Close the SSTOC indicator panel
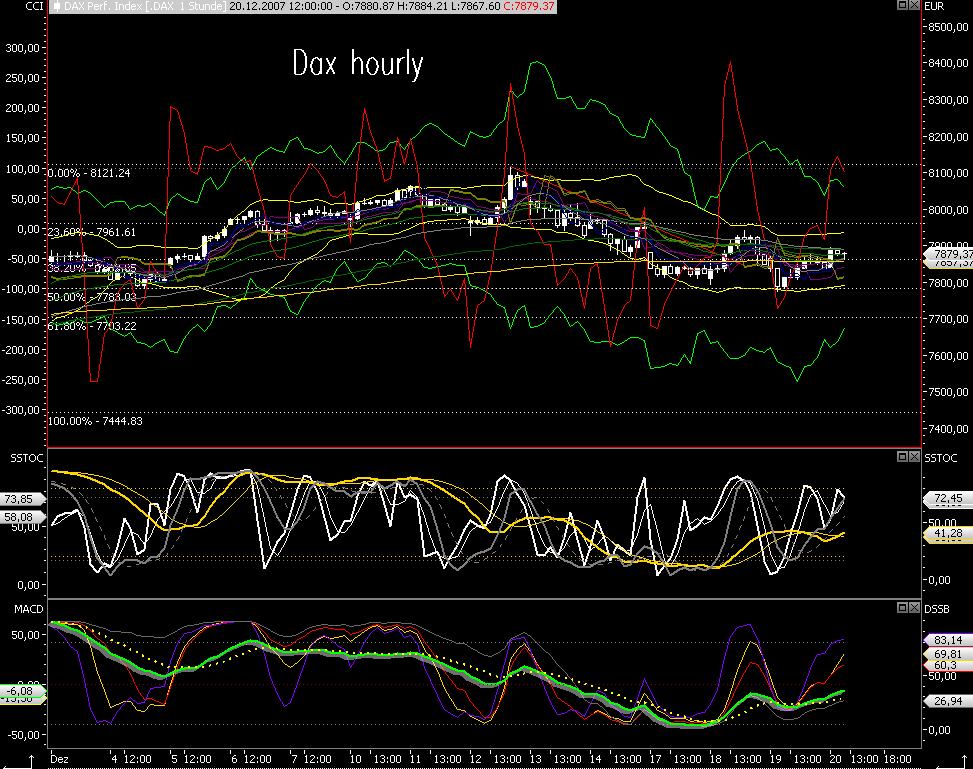Viewport: 973px width, 769px height. click(914, 457)
